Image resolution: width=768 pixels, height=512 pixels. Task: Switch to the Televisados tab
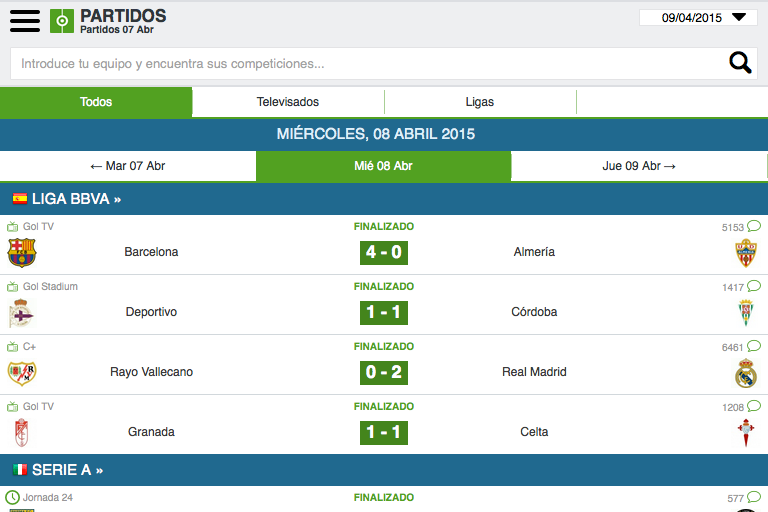pyautogui.click(x=288, y=102)
